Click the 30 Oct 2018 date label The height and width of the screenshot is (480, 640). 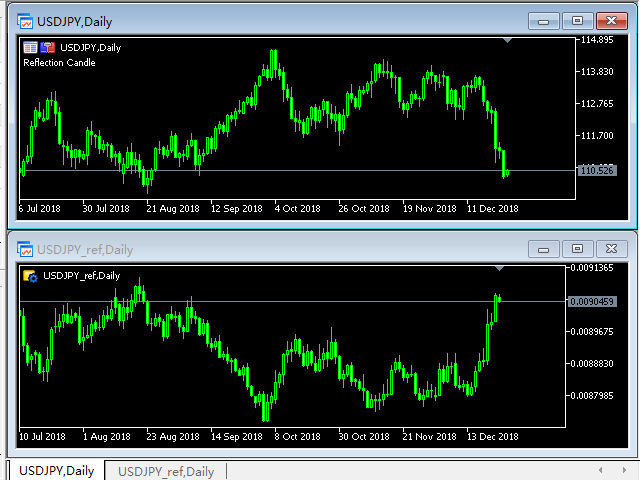pyautogui.click(x=364, y=437)
